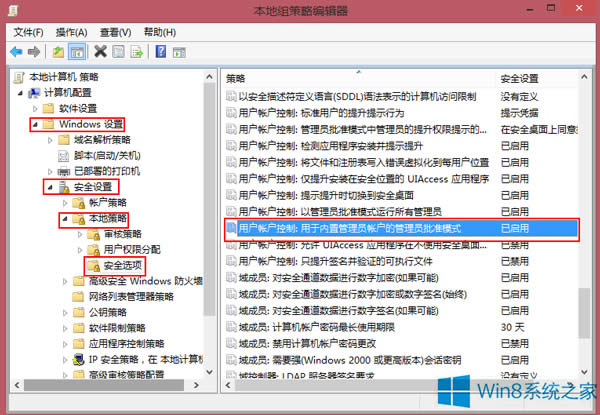Click the 安全选项 folder icon
The image size is (600, 415).
(x=94, y=265)
